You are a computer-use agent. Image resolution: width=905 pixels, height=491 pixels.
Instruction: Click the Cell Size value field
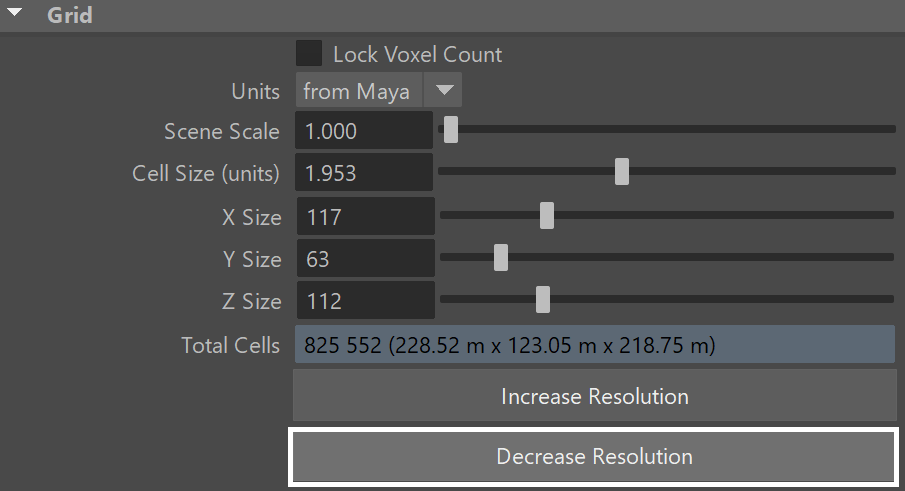tap(364, 173)
